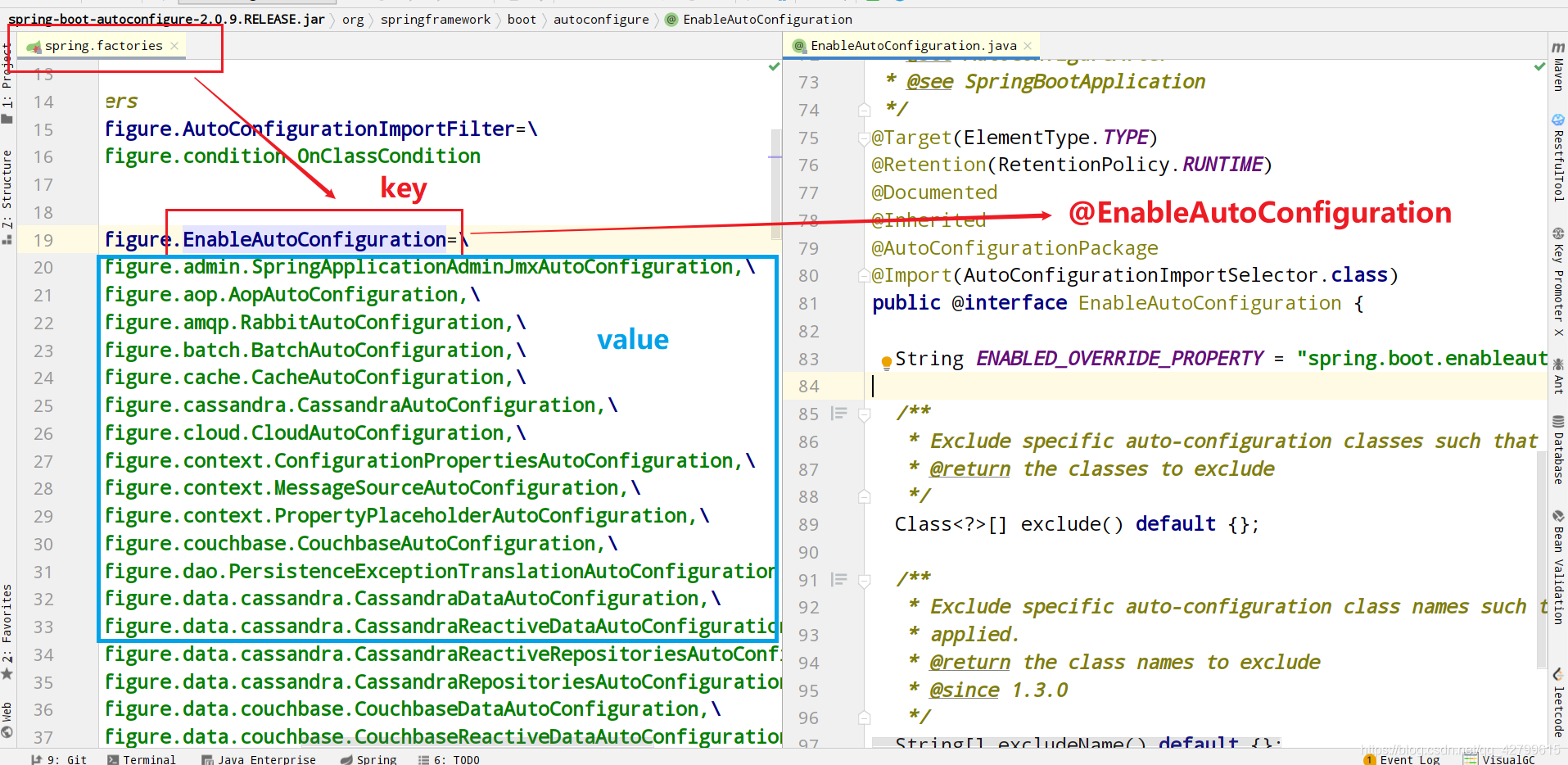
Task: Open the Maven tool window
Action: tap(1557, 66)
